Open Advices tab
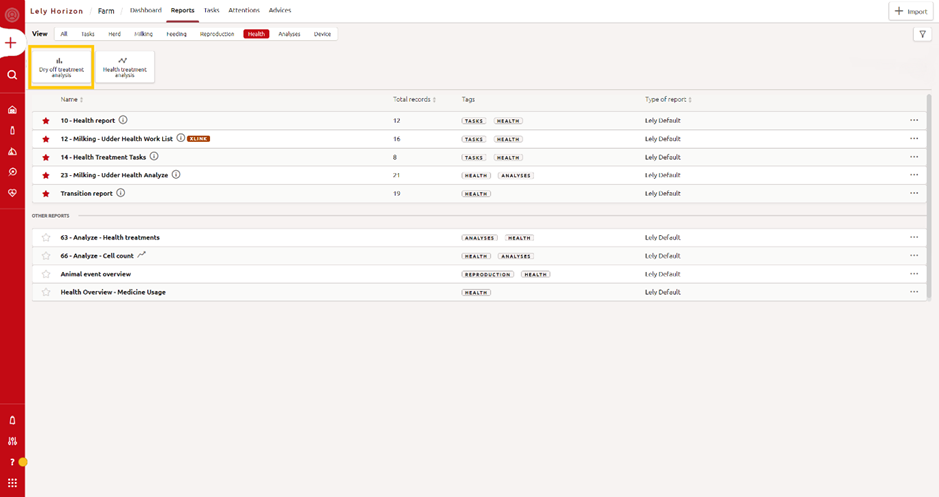Screen dimensions: 939x497 click(x=280, y=10)
